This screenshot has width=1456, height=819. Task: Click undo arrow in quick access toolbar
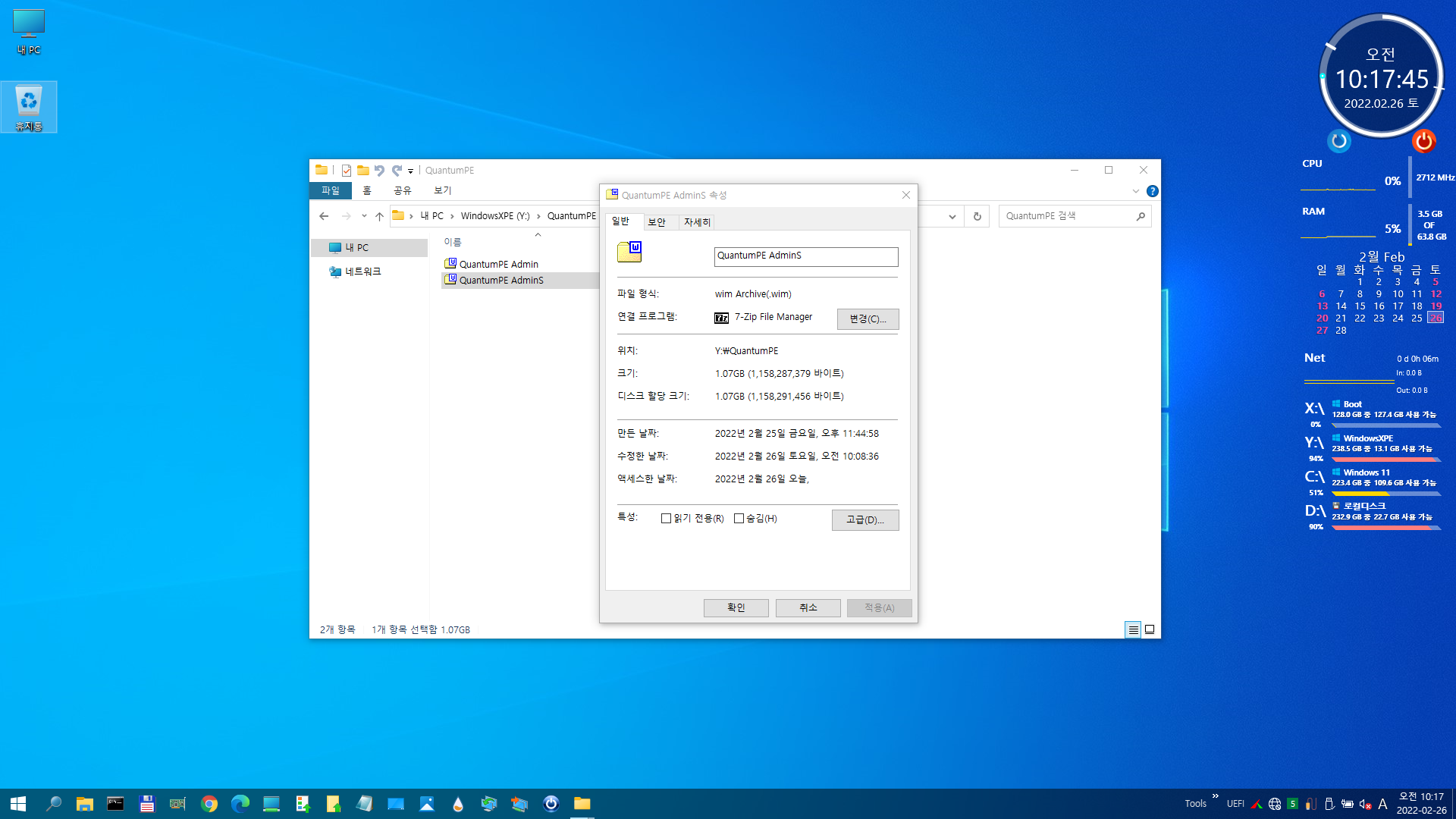click(379, 170)
